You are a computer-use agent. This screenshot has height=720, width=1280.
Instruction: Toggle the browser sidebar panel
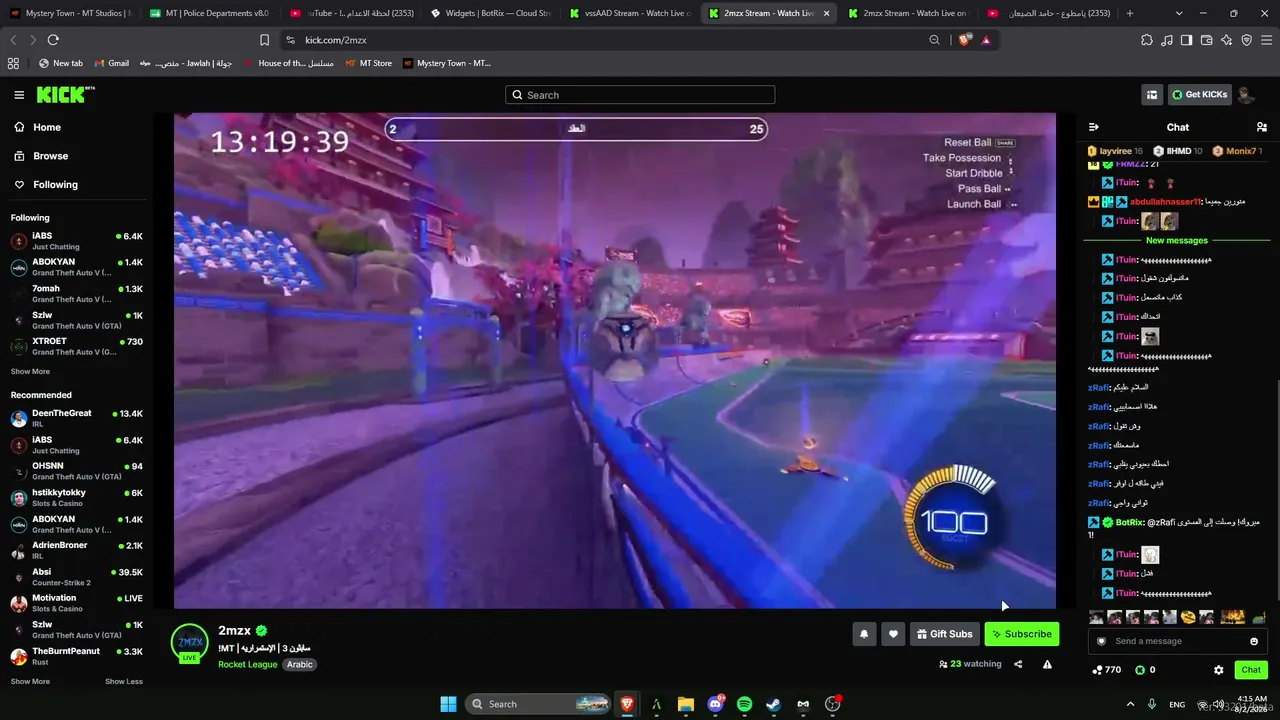coord(1186,40)
